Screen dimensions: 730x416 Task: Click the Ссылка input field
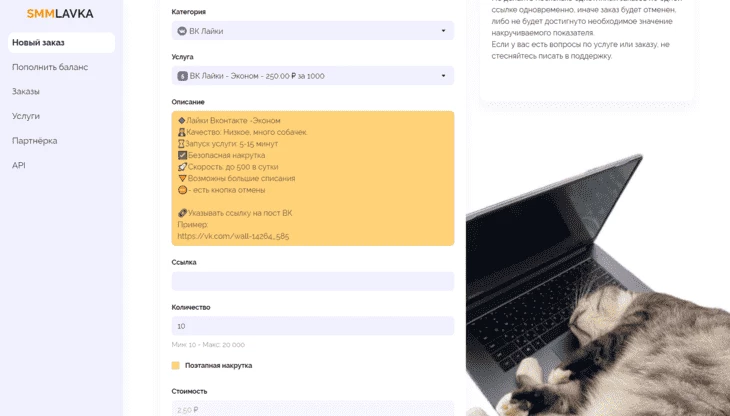pyautogui.click(x=313, y=281)
